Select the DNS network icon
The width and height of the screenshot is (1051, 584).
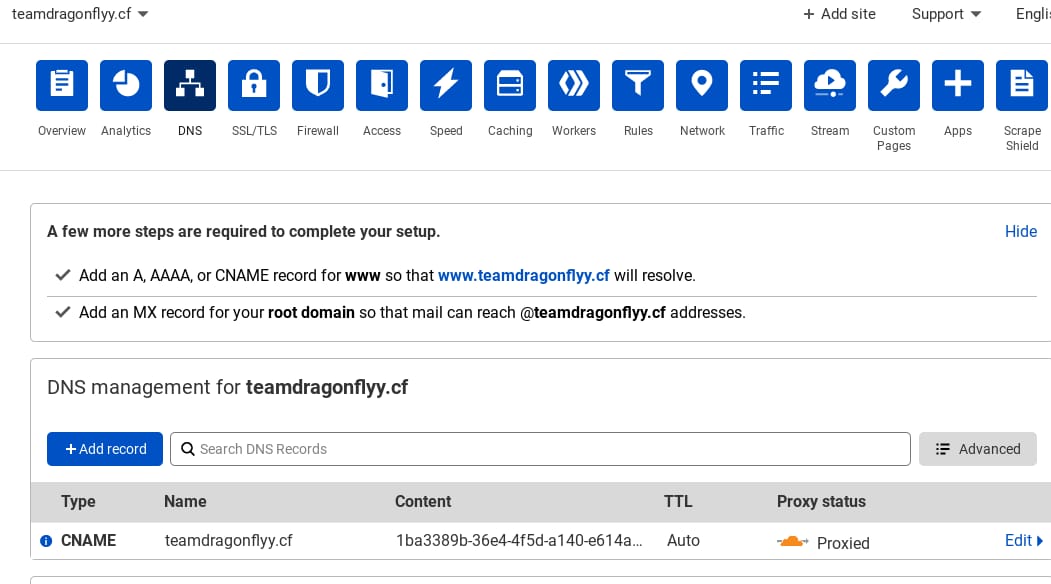(190, 85)
